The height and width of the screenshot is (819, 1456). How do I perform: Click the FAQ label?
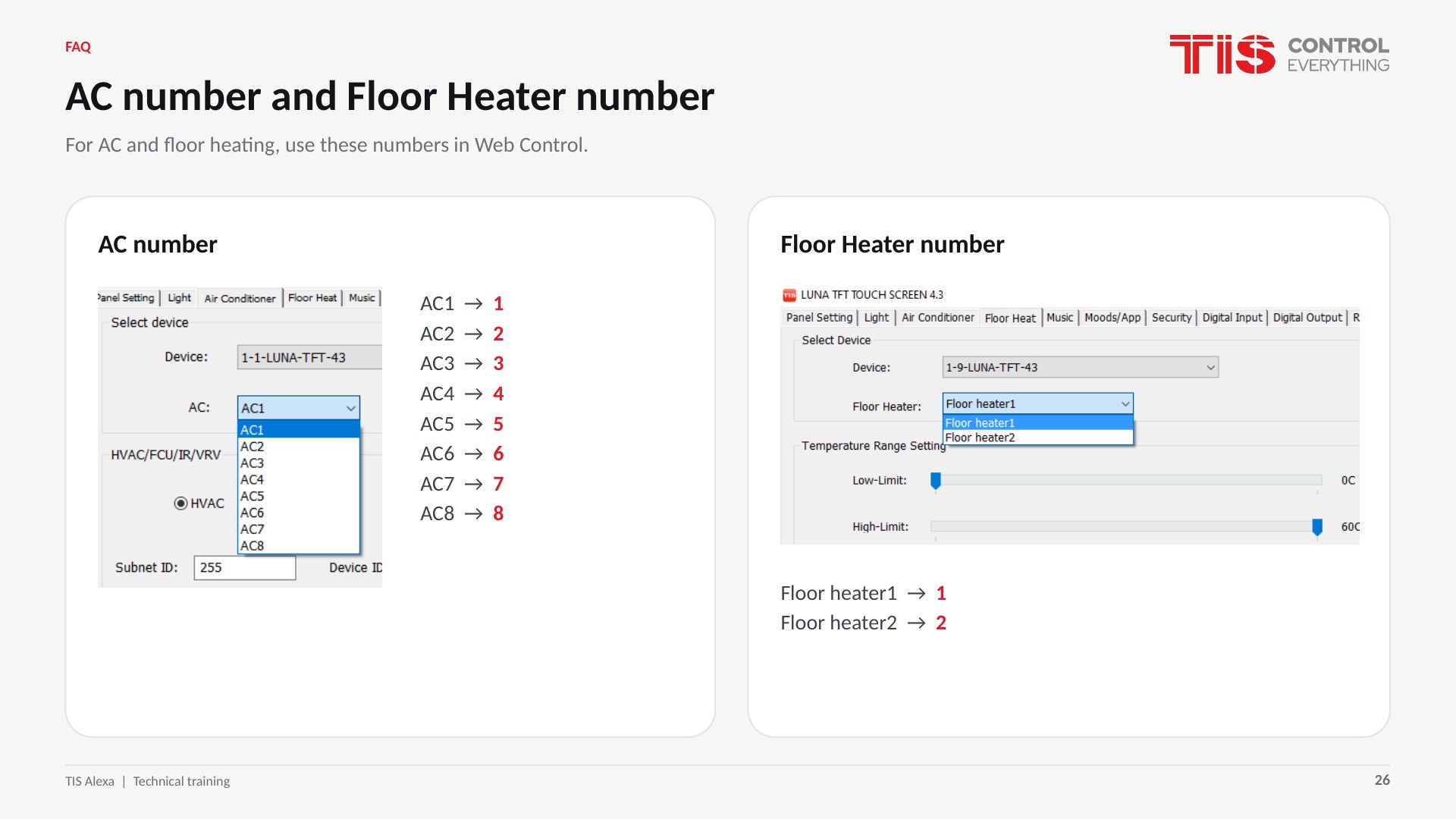78,47
